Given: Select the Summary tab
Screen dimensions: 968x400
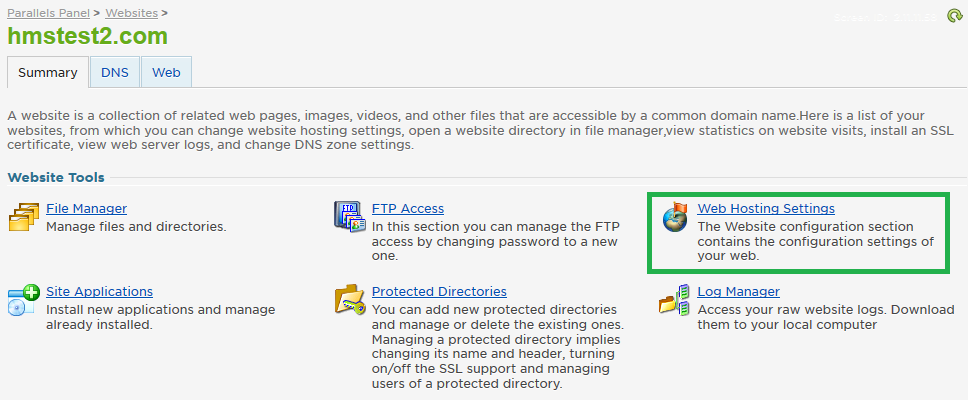Looking at the screenshot, I should 48,72.
